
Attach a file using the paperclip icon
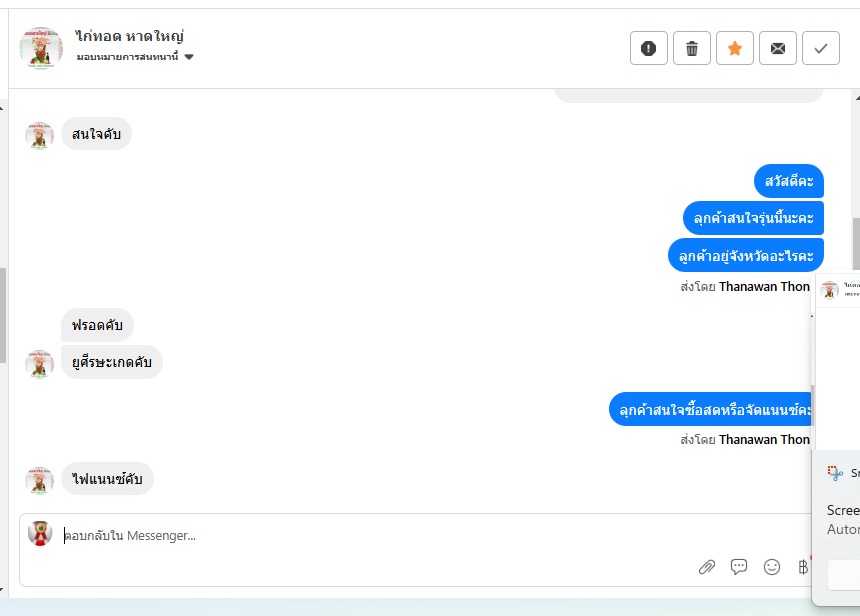pyautogui.click(x=707, y=567)
